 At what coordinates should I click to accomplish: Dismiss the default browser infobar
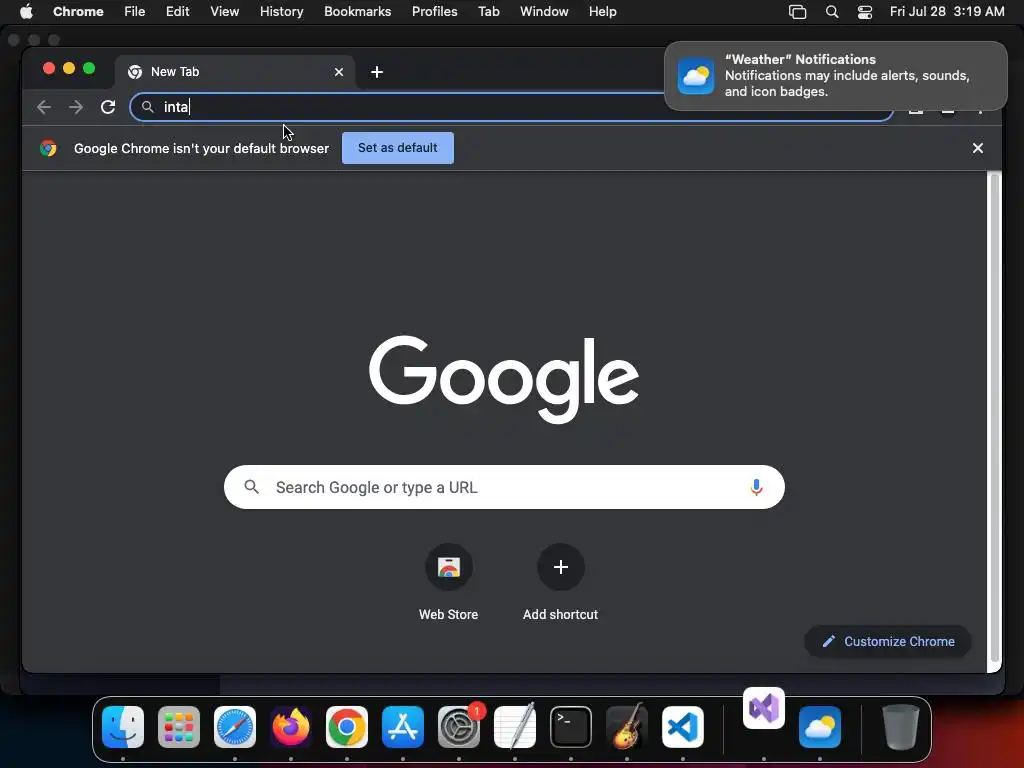(978, 148)
